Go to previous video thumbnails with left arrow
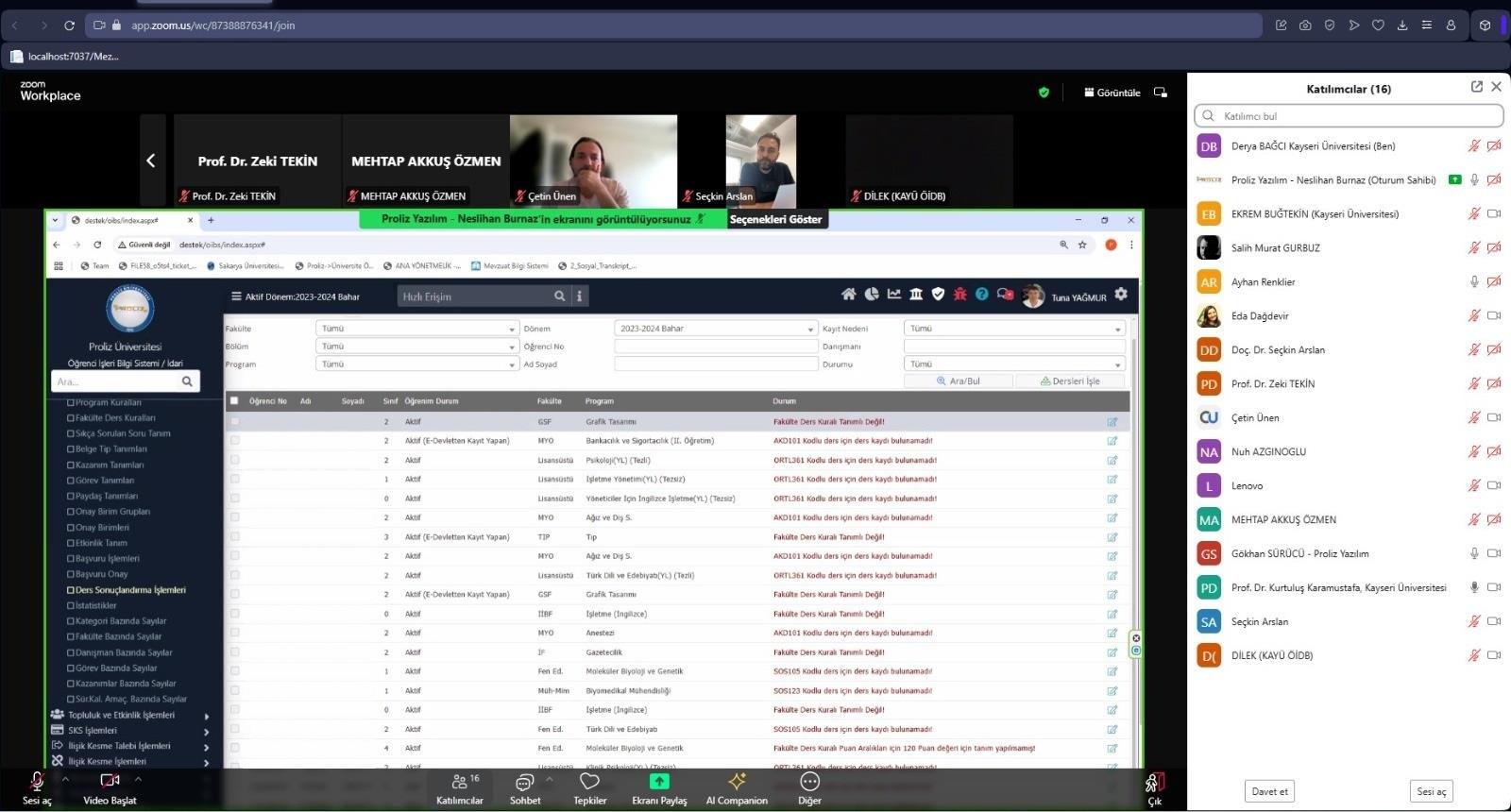Screen dimensions: 1511x812 (x=151, y=161)
